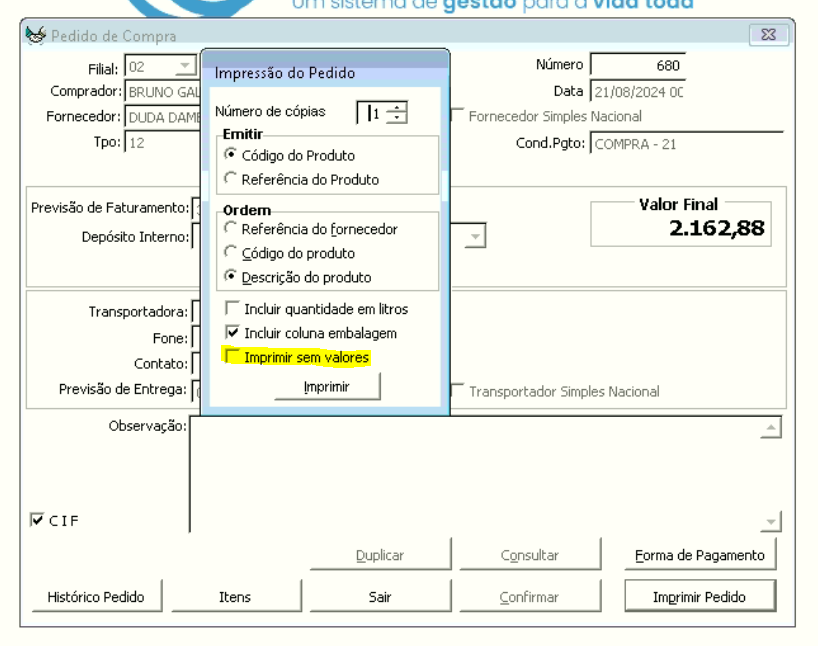The width and height of the screenshot is (818, 646).
Task: Choose Referência do fornecedor order option
Action: coord(232,229)
